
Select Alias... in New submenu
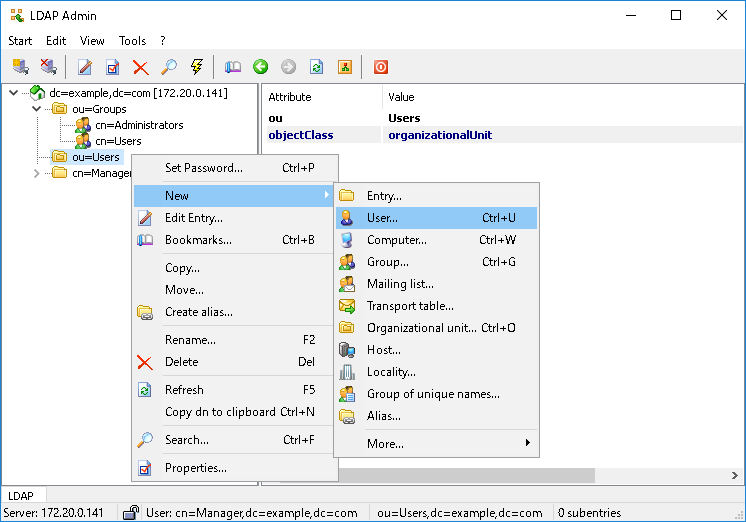[x=436, y=416]
